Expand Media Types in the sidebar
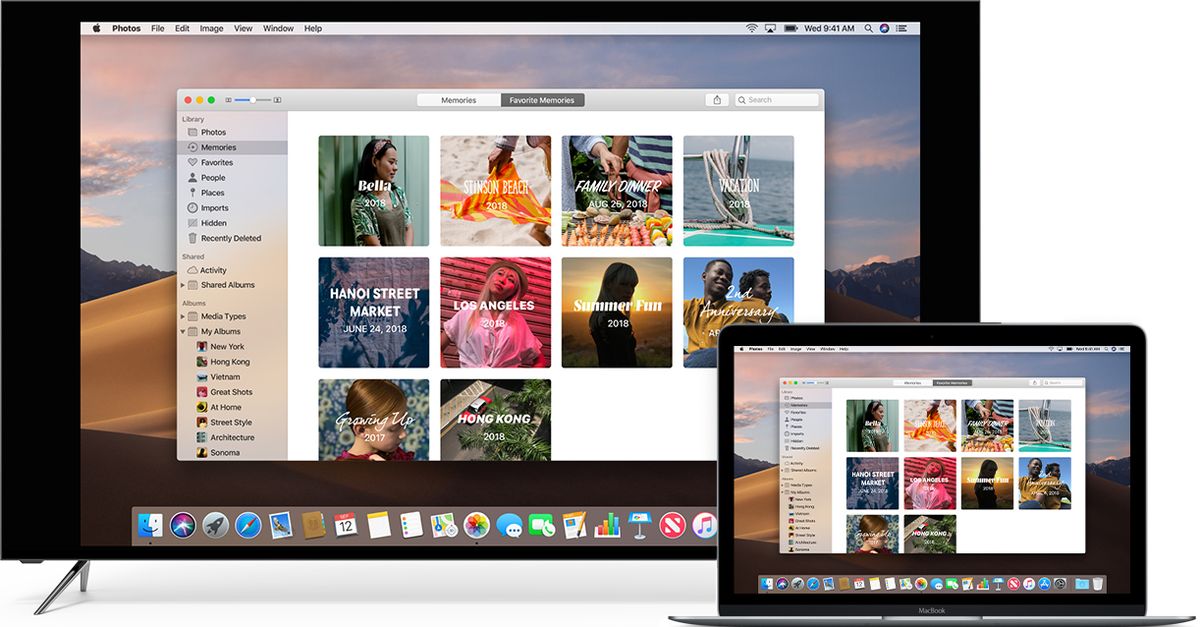This screenshot has width=1200, height=627. [x=182, y=316]
